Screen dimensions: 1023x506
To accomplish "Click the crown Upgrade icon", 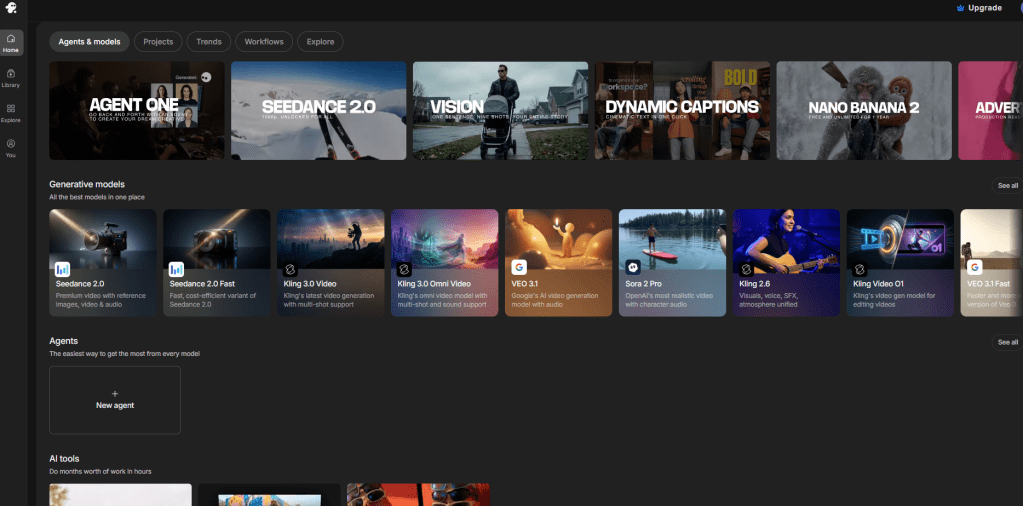I will click(960, 8).
